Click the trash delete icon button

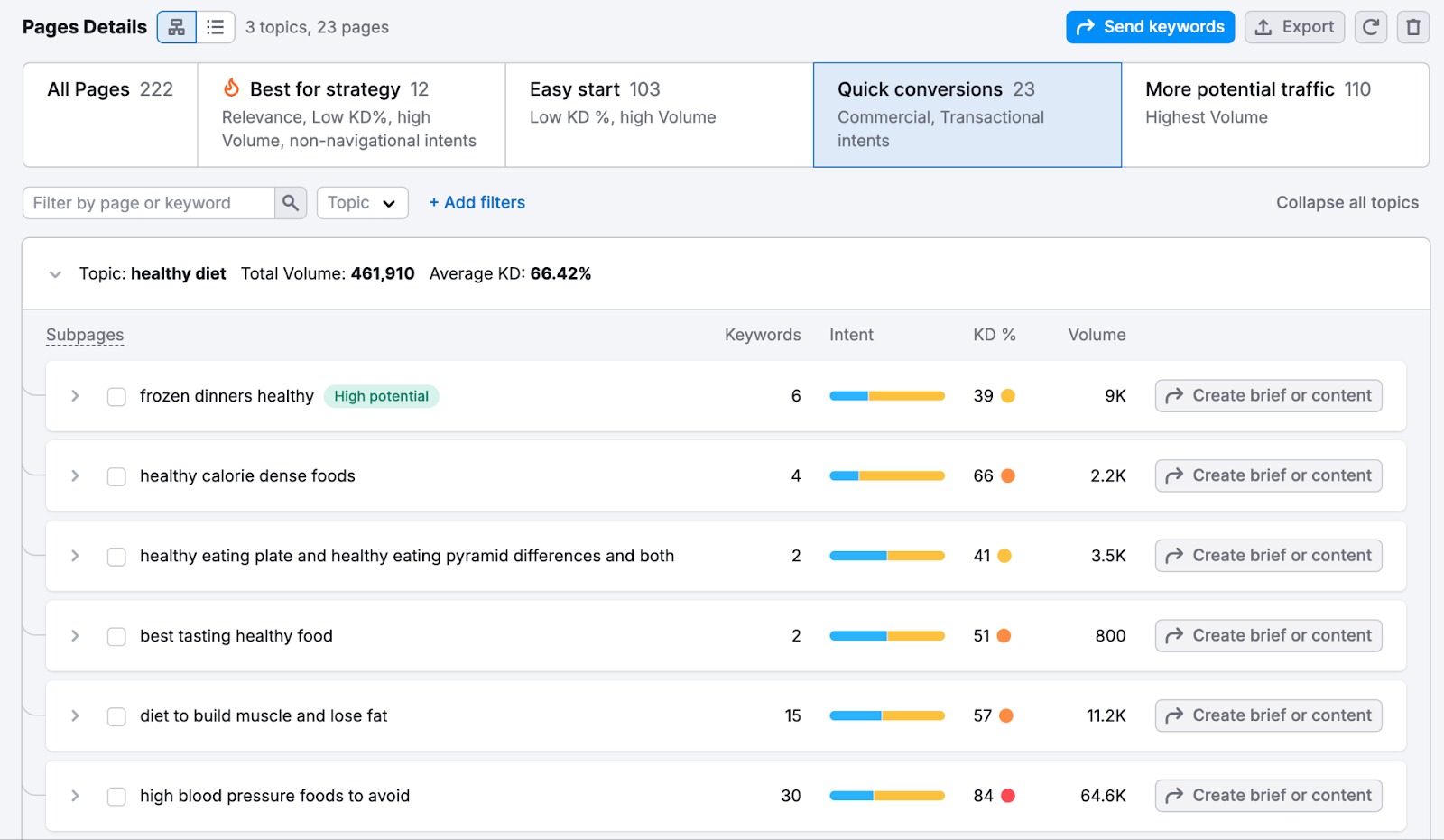tap(1413, 27)
